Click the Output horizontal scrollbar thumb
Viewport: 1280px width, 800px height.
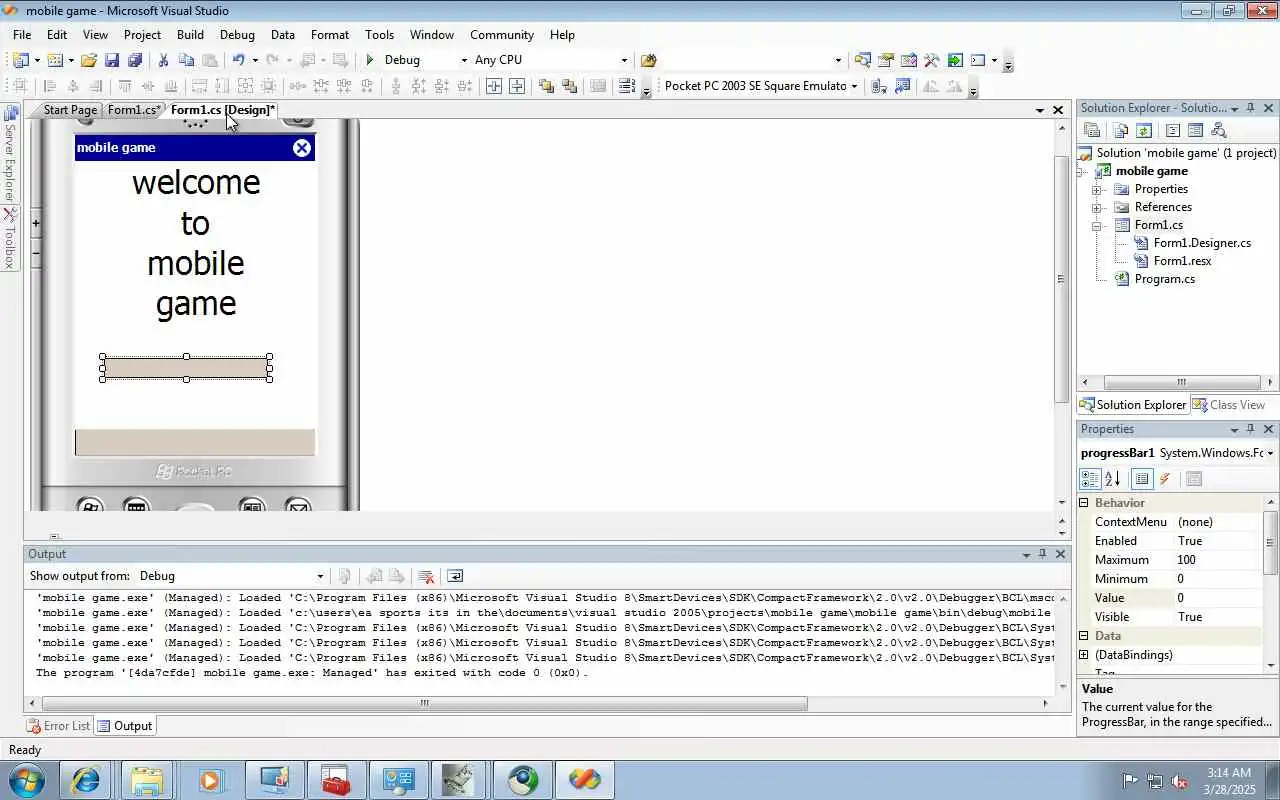(x=424, y=703)
